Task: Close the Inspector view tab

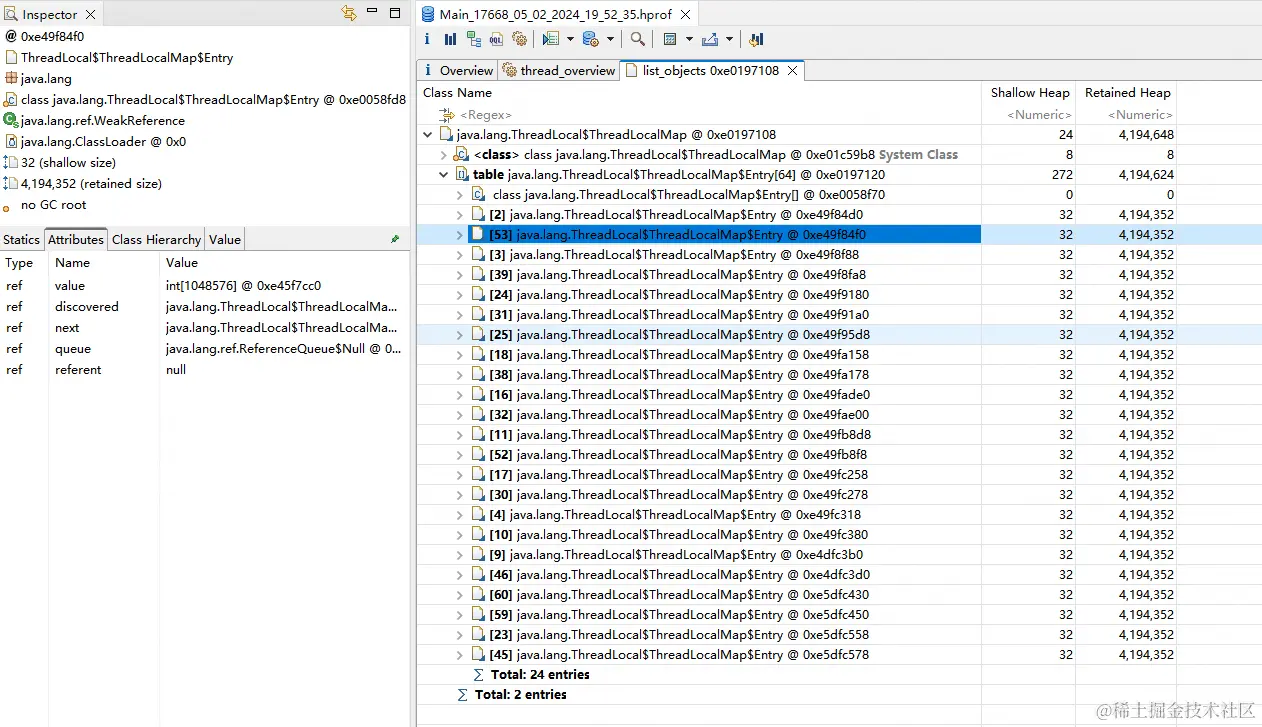Action: (x=90, y=14)
